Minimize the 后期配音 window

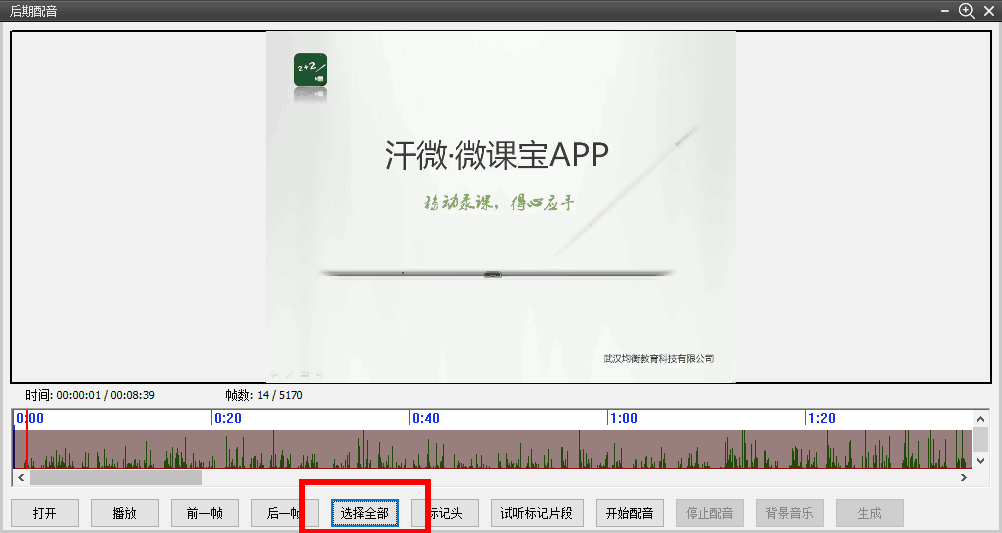944,11
